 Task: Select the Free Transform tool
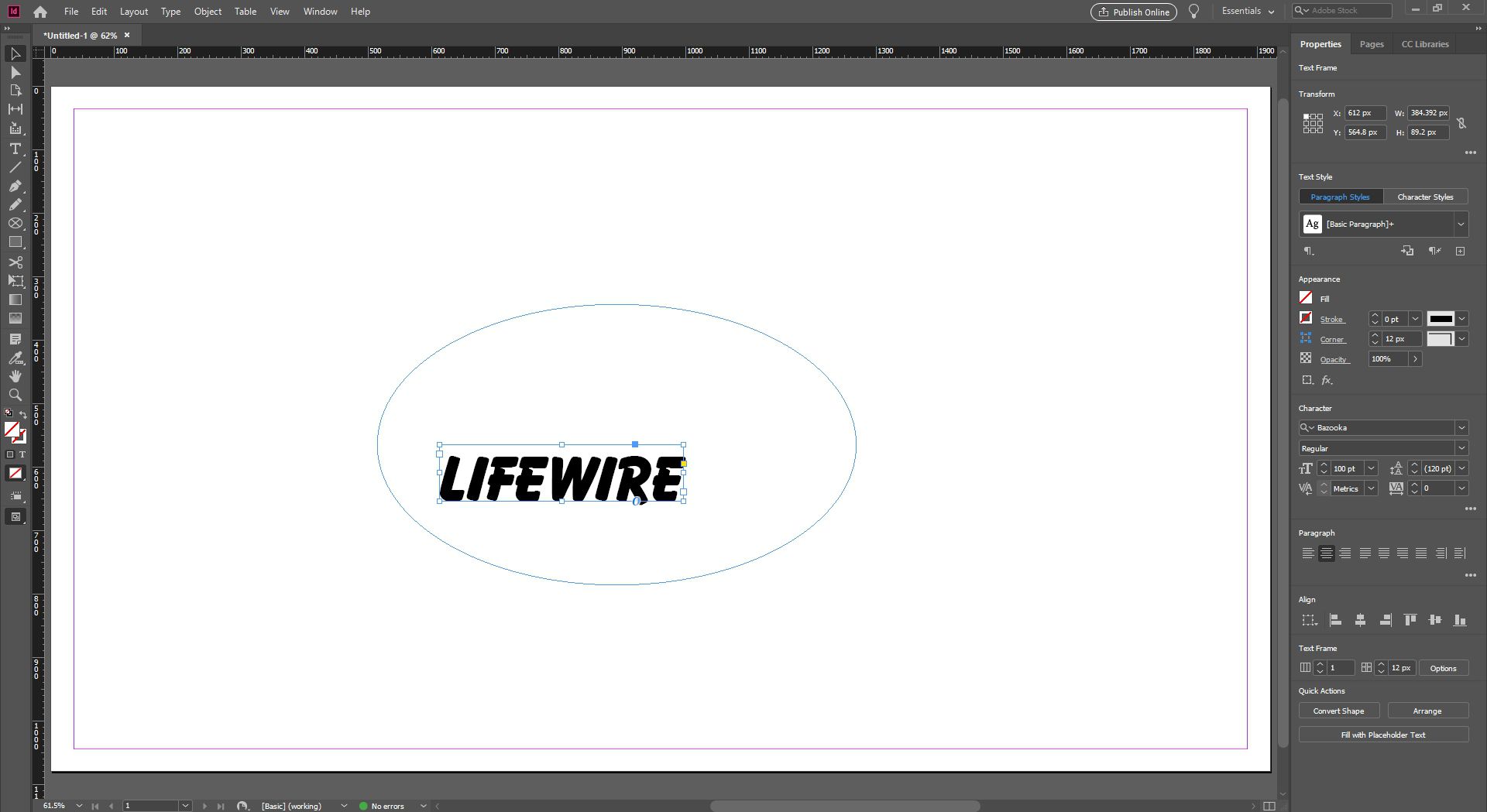(x=15, y=281)
